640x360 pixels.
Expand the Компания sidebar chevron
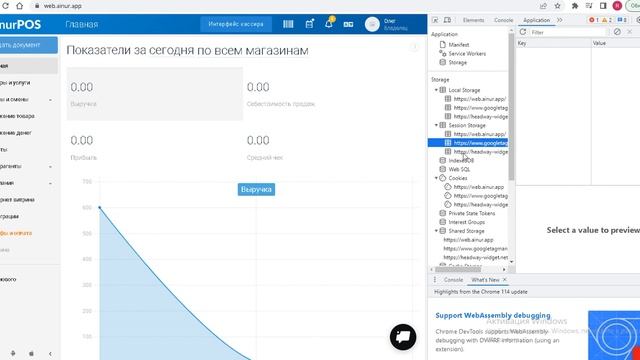click(x=51, y=183)
